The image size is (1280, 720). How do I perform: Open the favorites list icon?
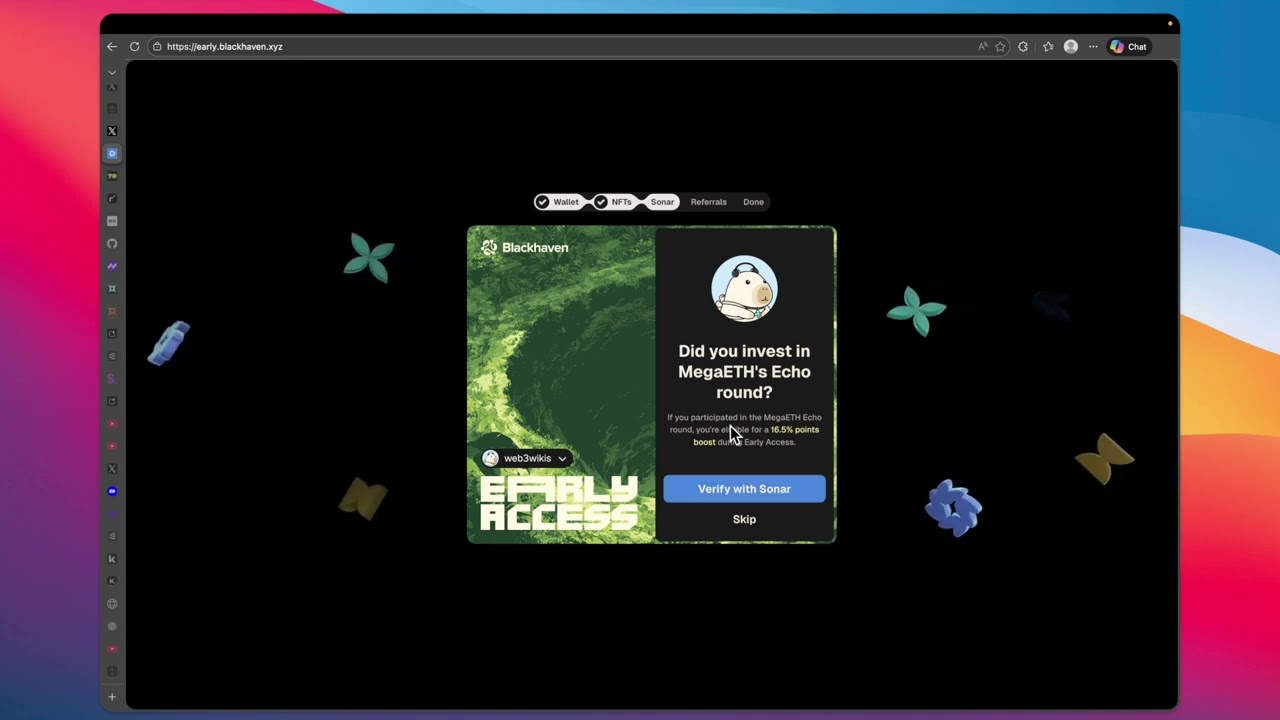point(1048,46)
